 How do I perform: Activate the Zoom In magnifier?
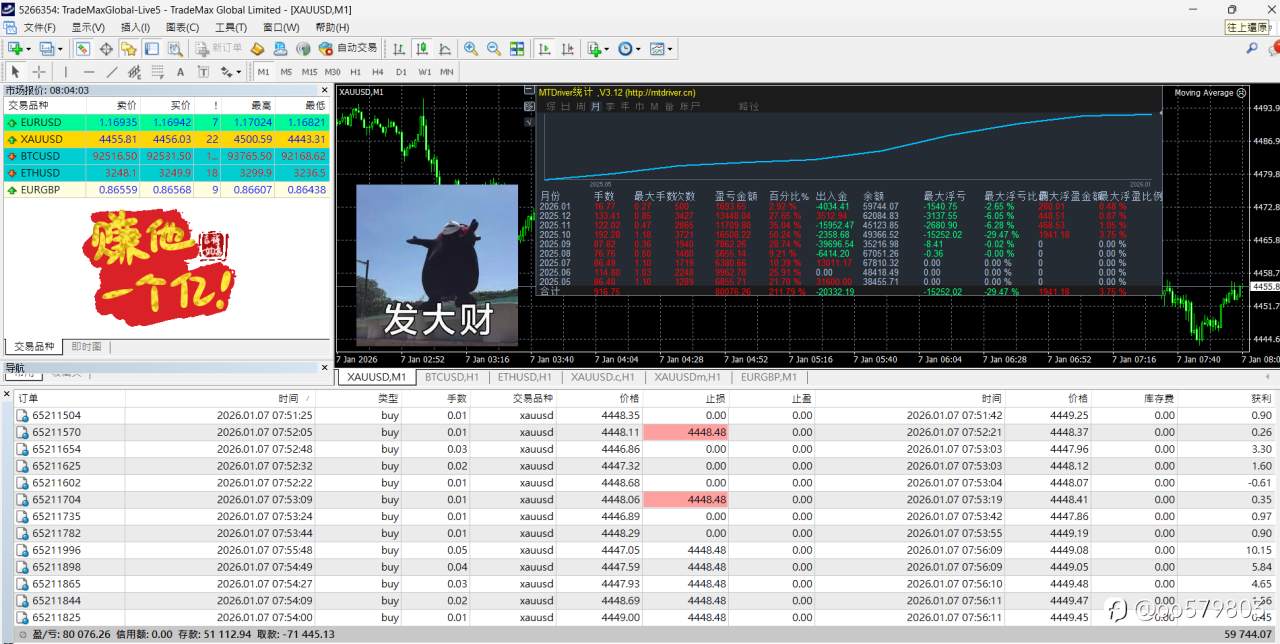pyautogui.click(x=471, y=48)
